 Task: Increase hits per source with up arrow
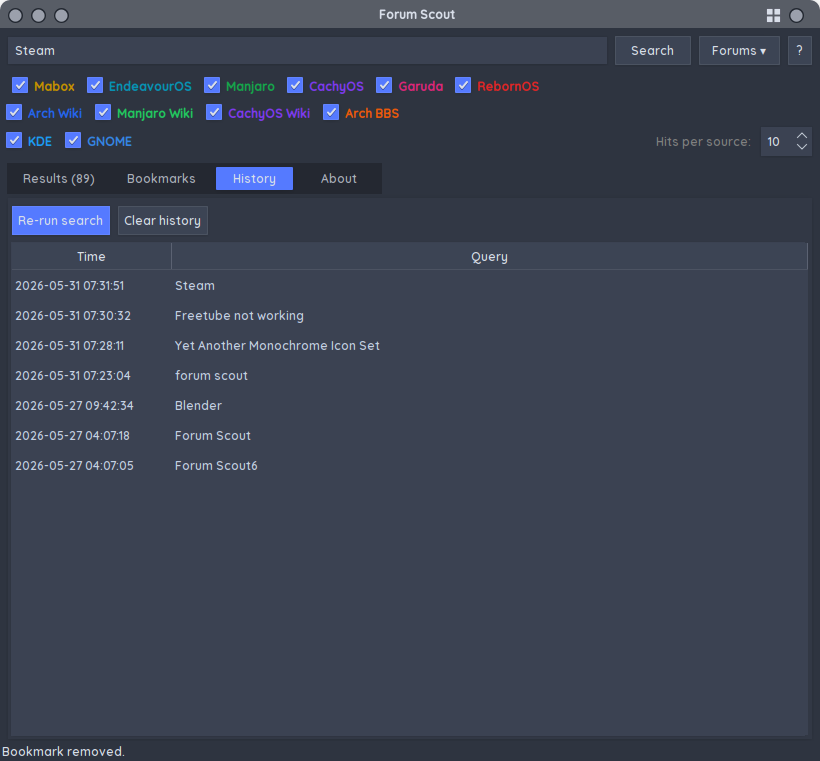801,135
